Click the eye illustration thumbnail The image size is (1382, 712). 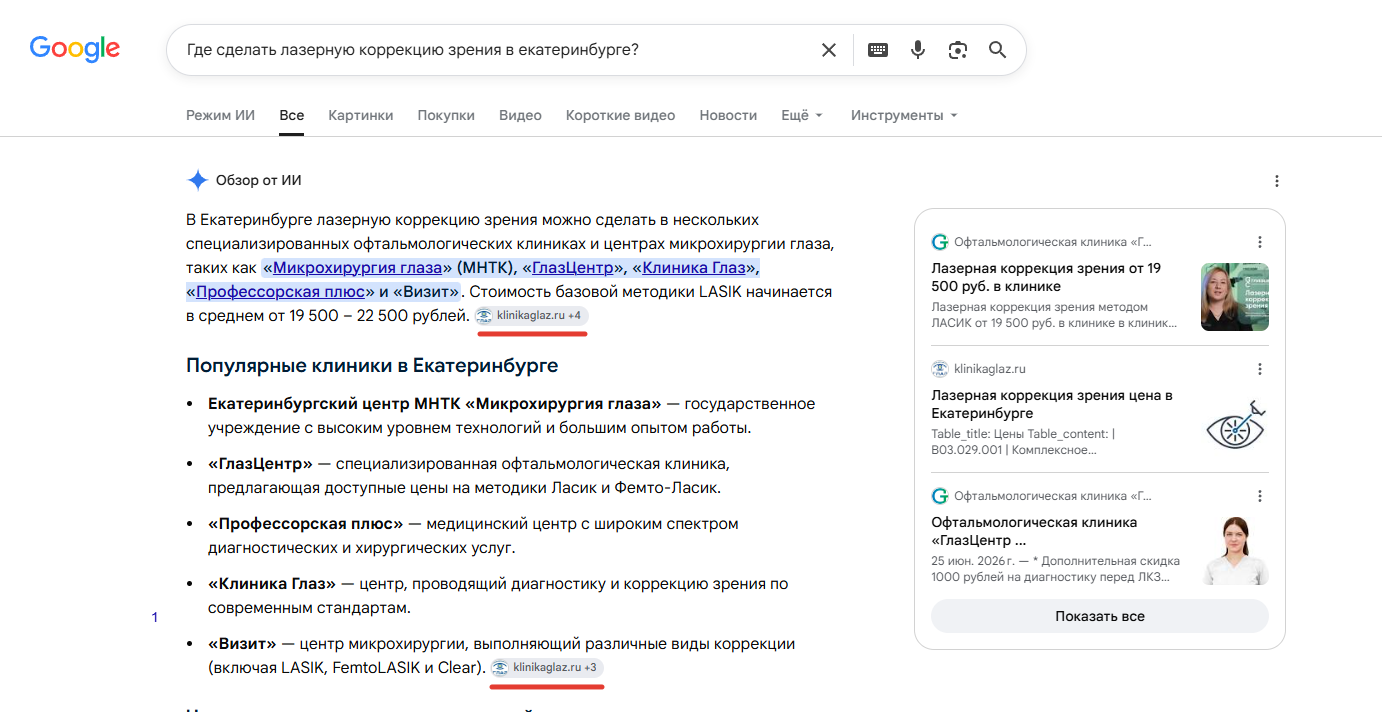coord(1235,424)
